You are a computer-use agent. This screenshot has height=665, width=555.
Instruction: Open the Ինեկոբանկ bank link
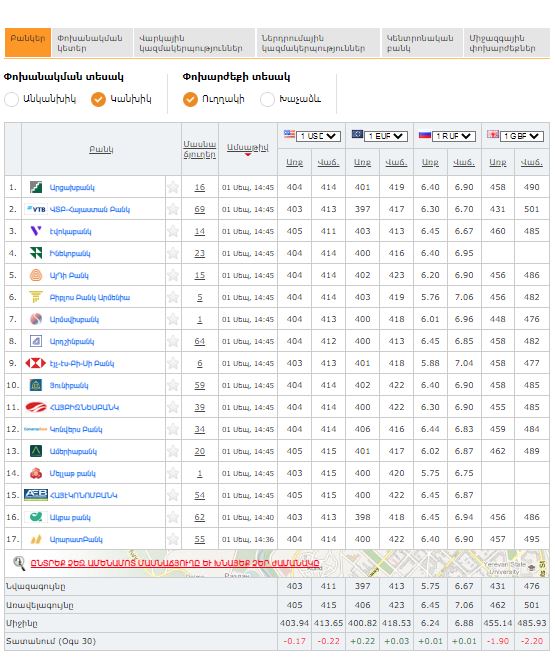pyautogui.click(x=70, y=254)
